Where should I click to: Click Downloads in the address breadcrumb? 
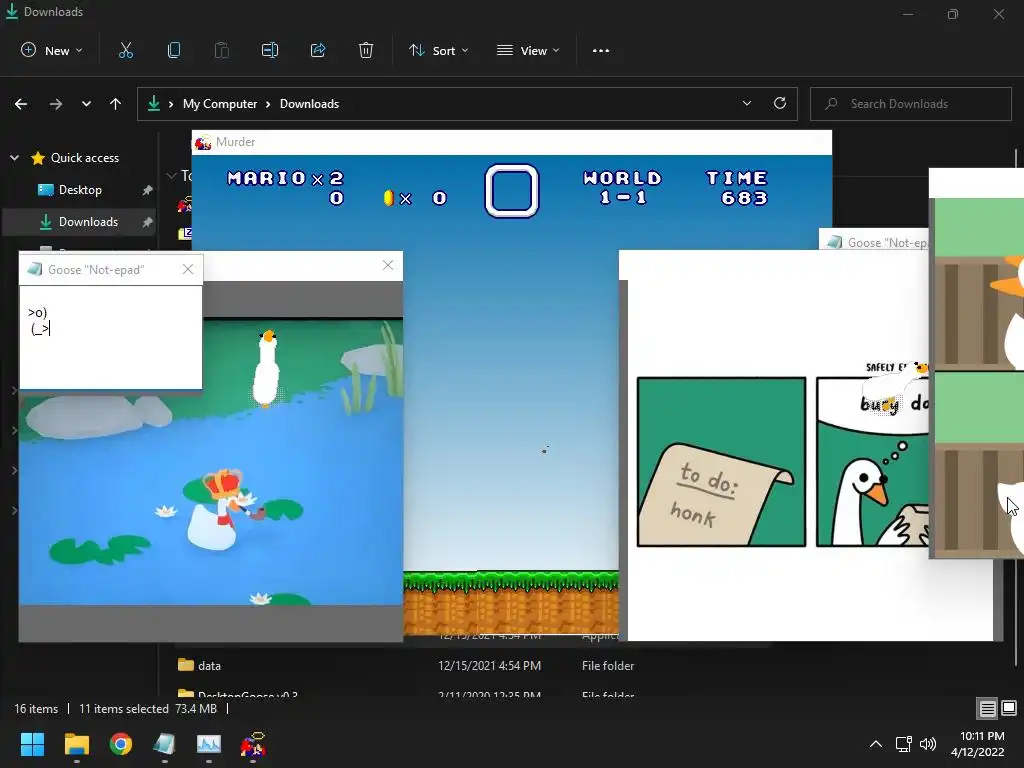(x=310, y=104)
